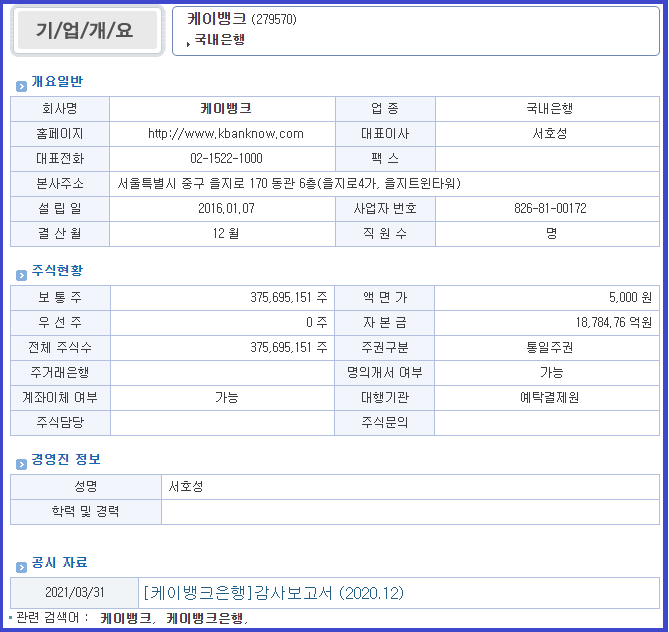Viewport: 669px width, 632px height.
Task: Click the 홈페이지 label cell
Action: tap(60, 134)
